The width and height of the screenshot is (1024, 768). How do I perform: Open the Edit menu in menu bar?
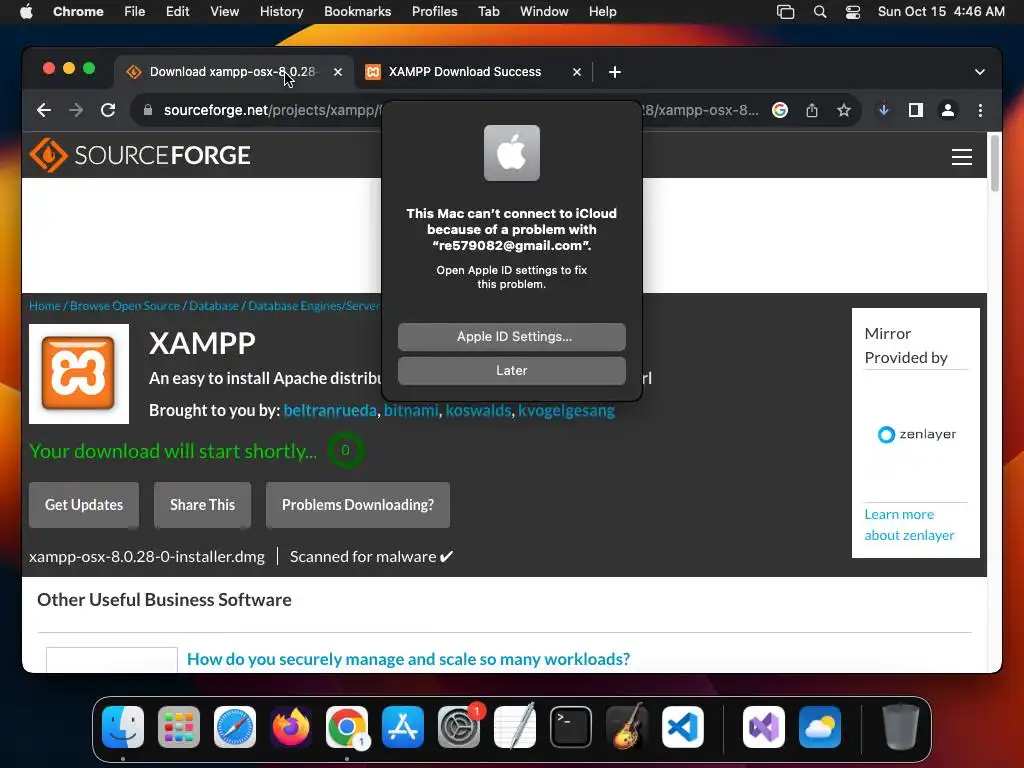coord(177,12)
